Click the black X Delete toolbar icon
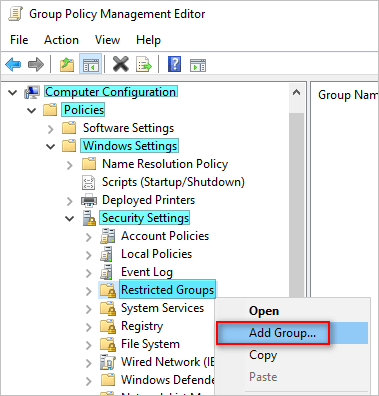Image resolution: width=379 pixels, height=396 pixels. pos(121,64)
